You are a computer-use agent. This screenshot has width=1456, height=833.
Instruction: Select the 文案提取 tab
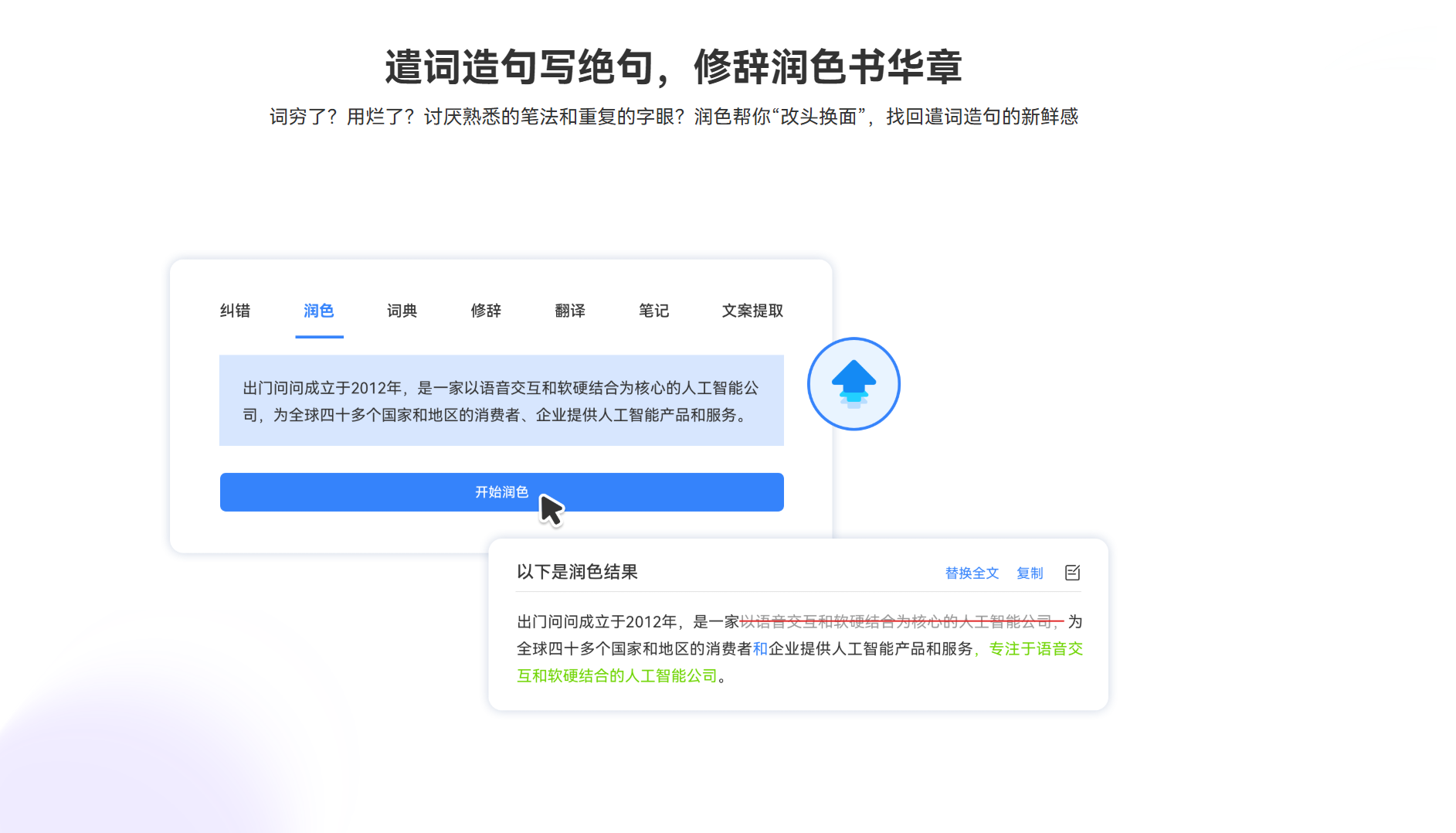[752, 311]
